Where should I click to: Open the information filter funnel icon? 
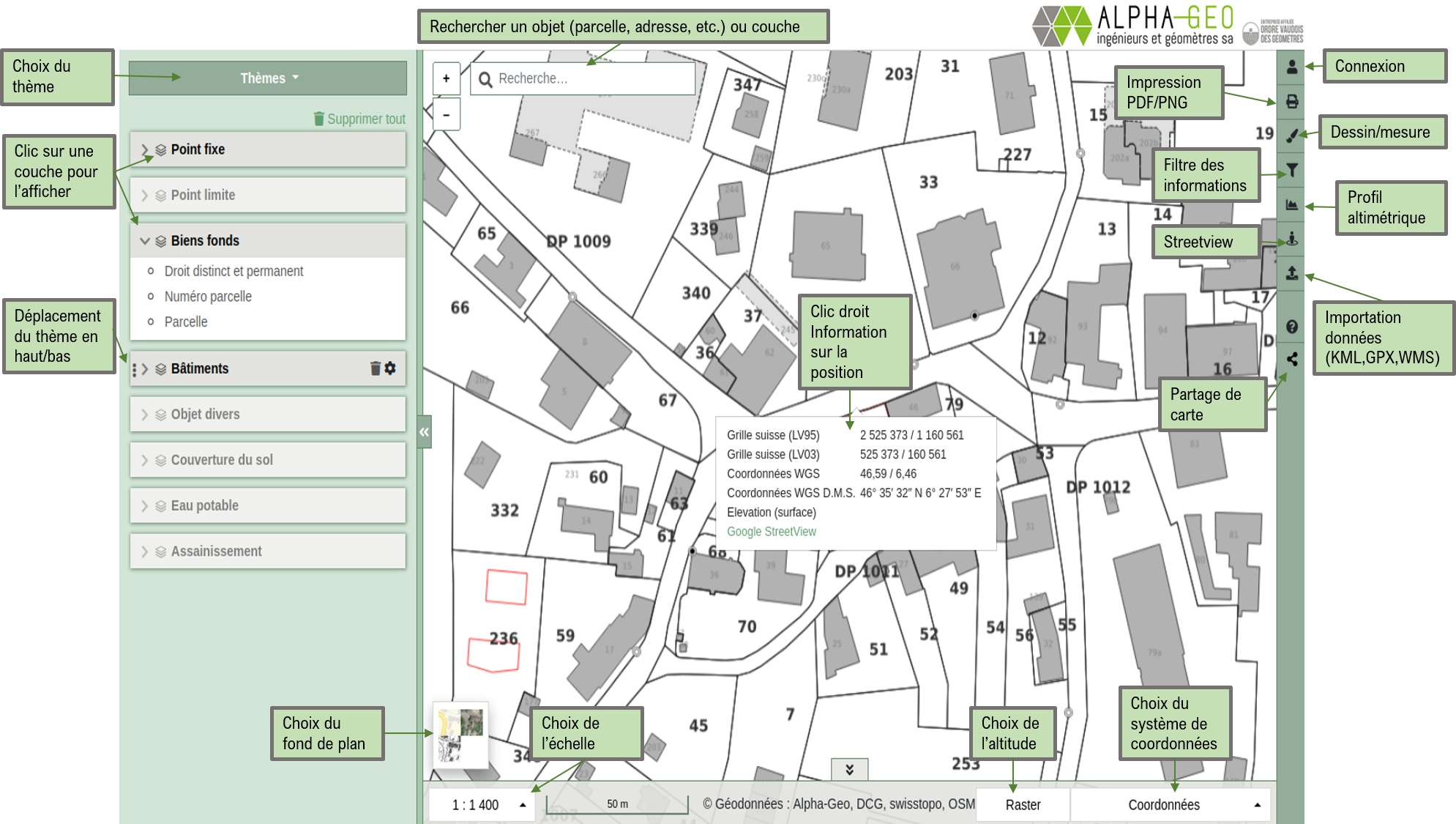(x=1292, y=170)
